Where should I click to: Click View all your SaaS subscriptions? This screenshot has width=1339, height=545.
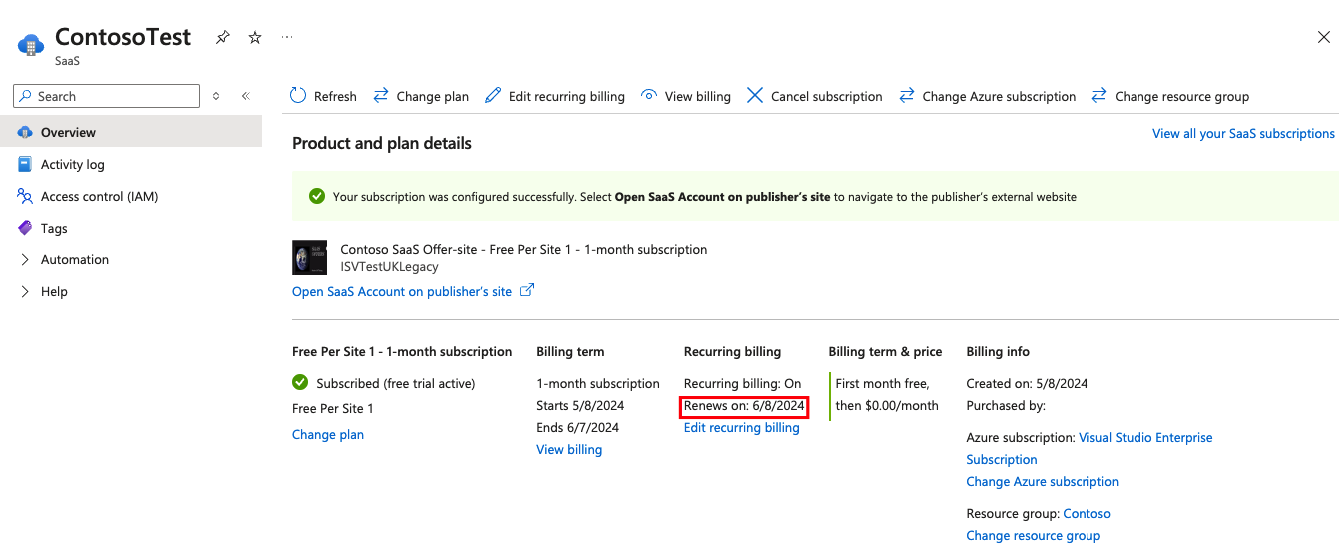point(1243,133)
